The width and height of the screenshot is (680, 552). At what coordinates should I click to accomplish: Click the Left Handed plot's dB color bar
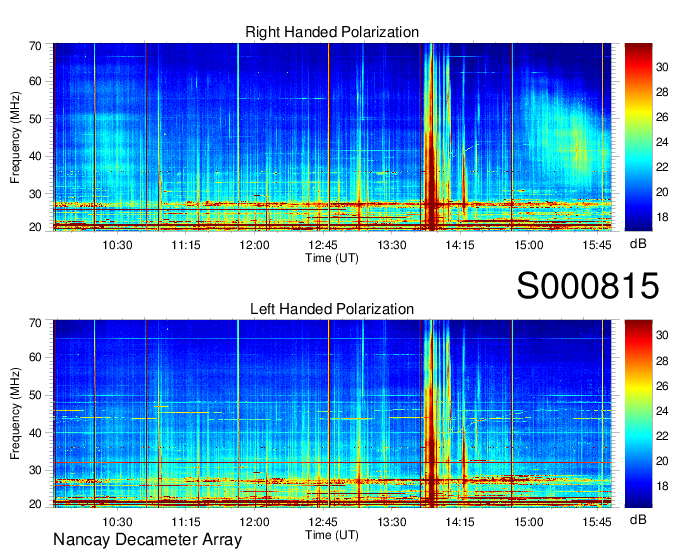pos(638,414)
